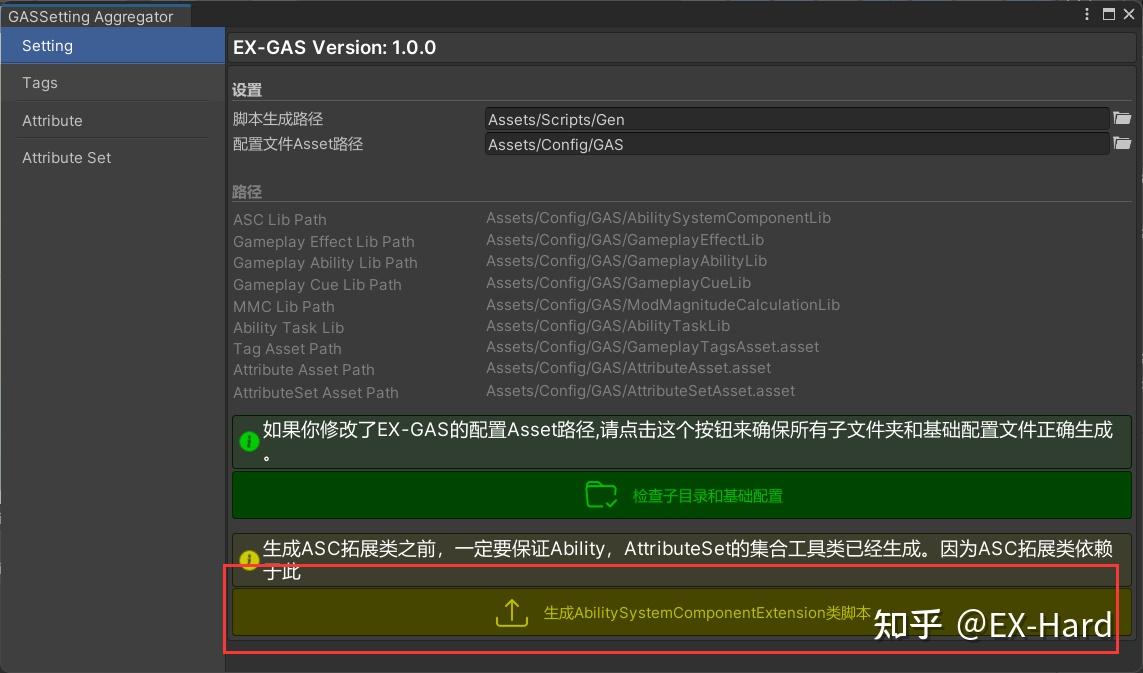Click the 生成AbilitySystemComponentExtension类脚本 button

683,613
